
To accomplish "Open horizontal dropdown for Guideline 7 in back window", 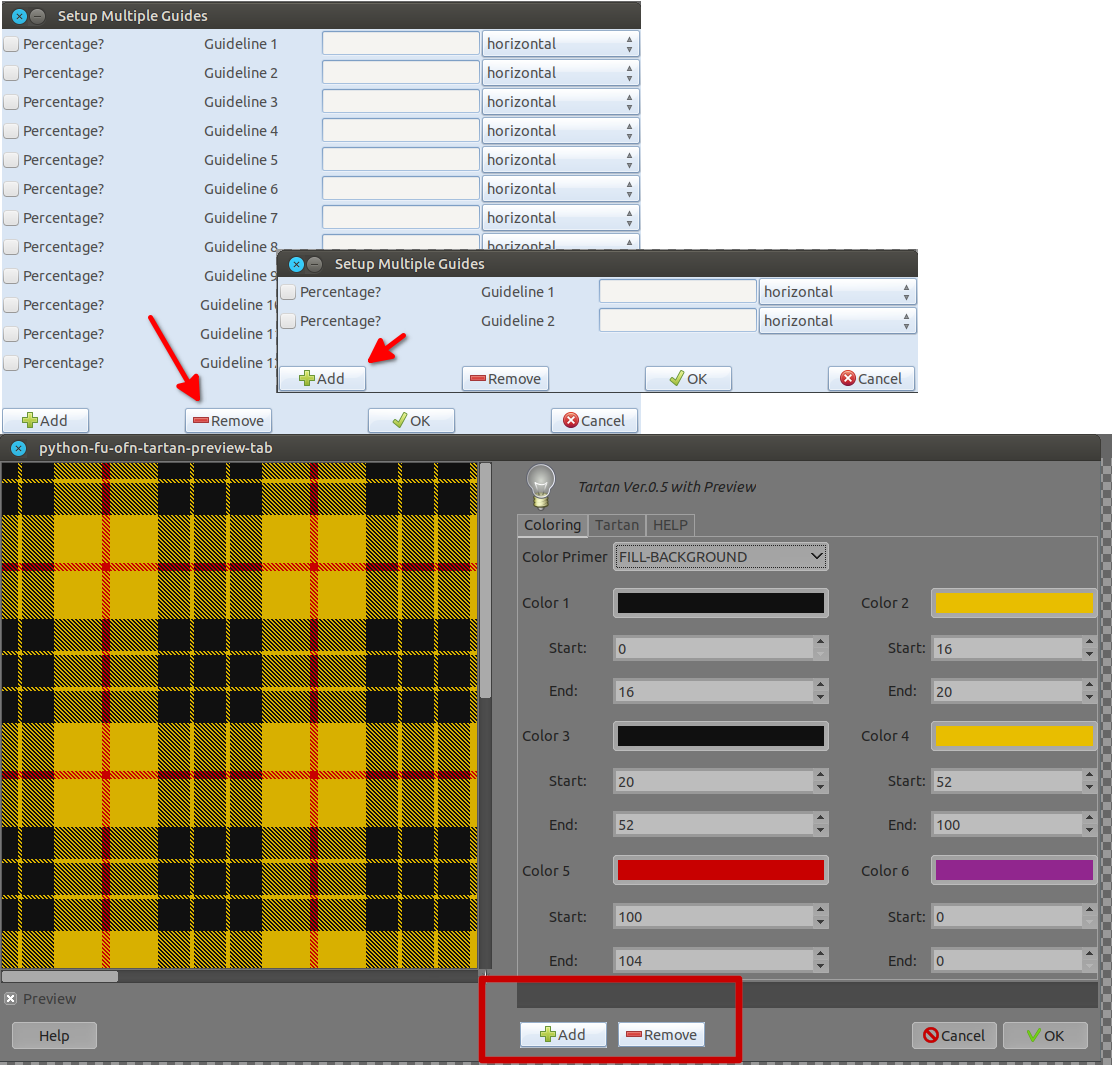I will click(x=560, y=218).
